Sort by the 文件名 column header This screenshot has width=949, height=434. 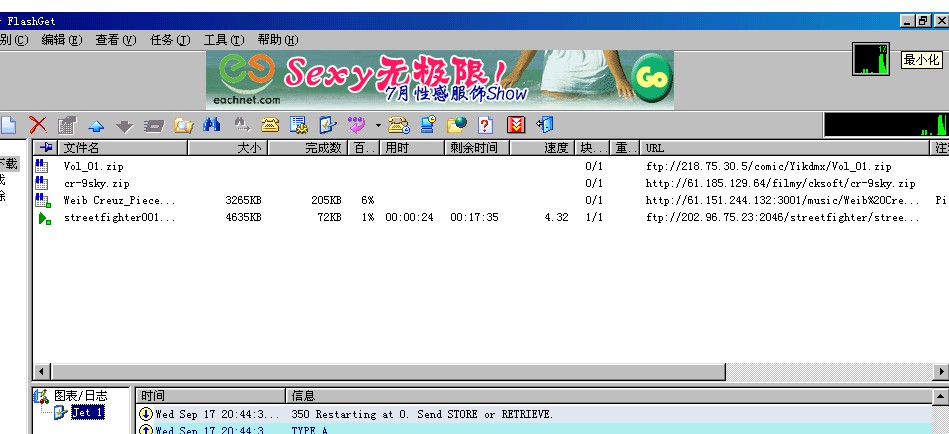(x=123, y=148)
